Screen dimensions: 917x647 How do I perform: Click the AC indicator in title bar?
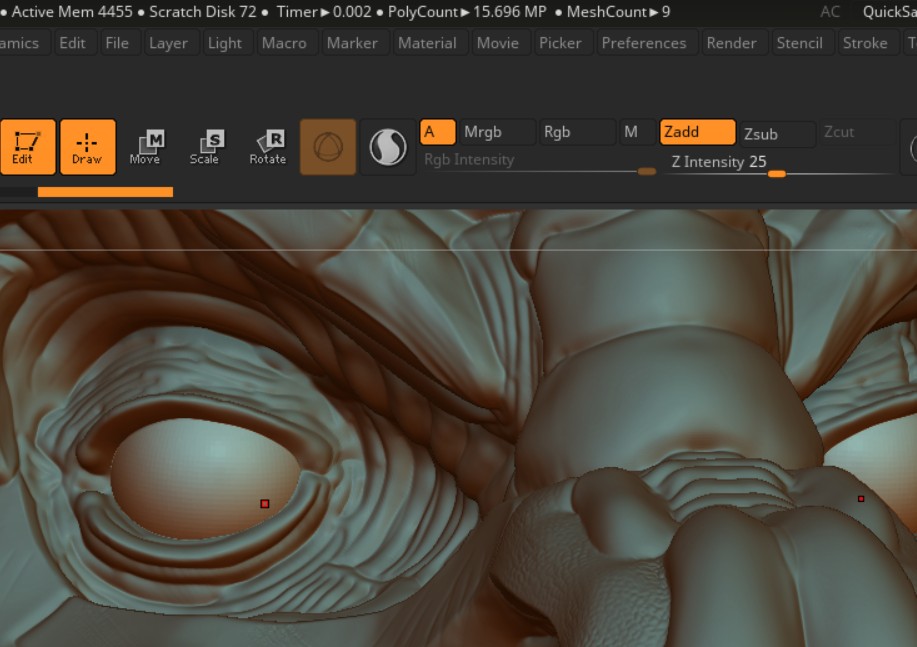[x=830, y=12]
